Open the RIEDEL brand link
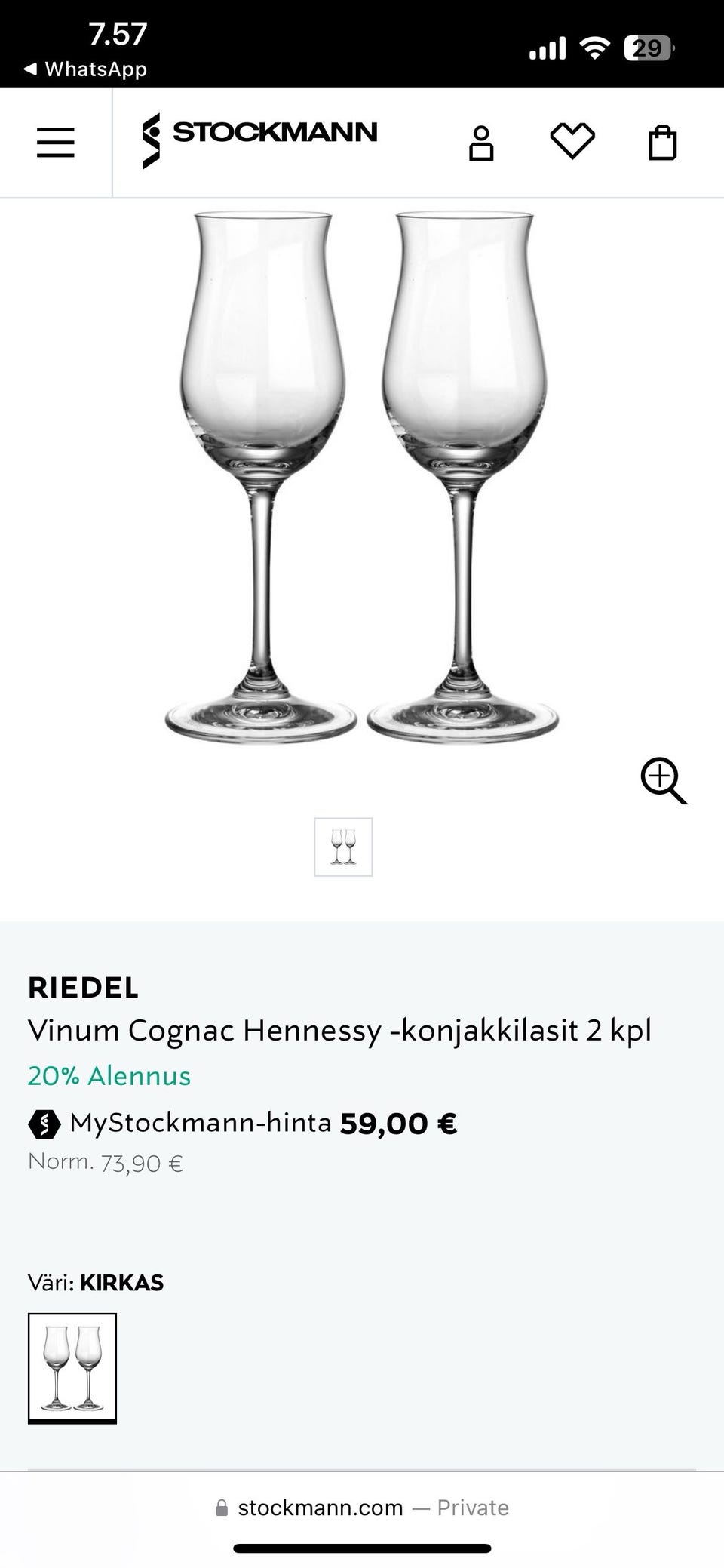The height and width of the screenshot is (1568, 724). (x=83, y=987)
